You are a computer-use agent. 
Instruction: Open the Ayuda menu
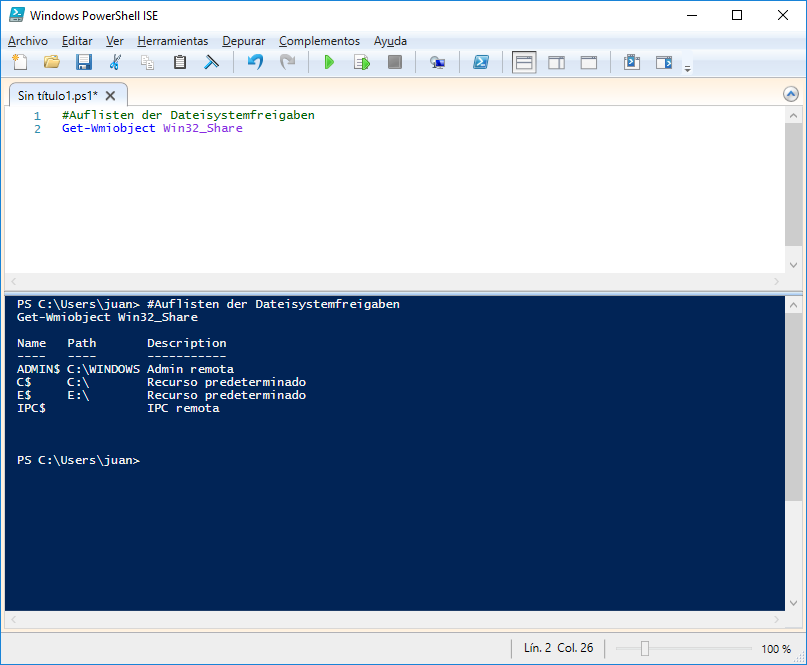pyautogui.click(x=390, y=41)
